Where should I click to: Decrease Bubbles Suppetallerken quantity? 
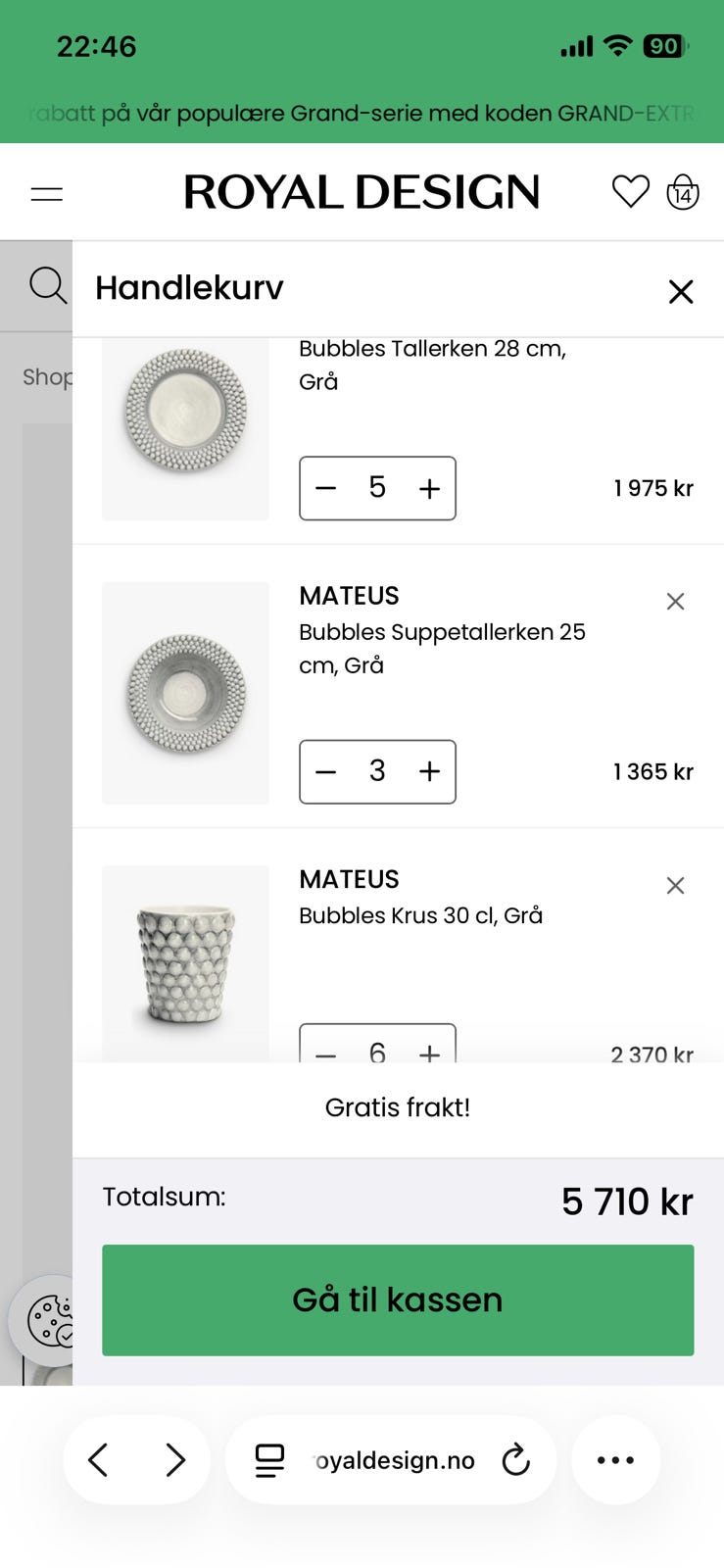326,771
